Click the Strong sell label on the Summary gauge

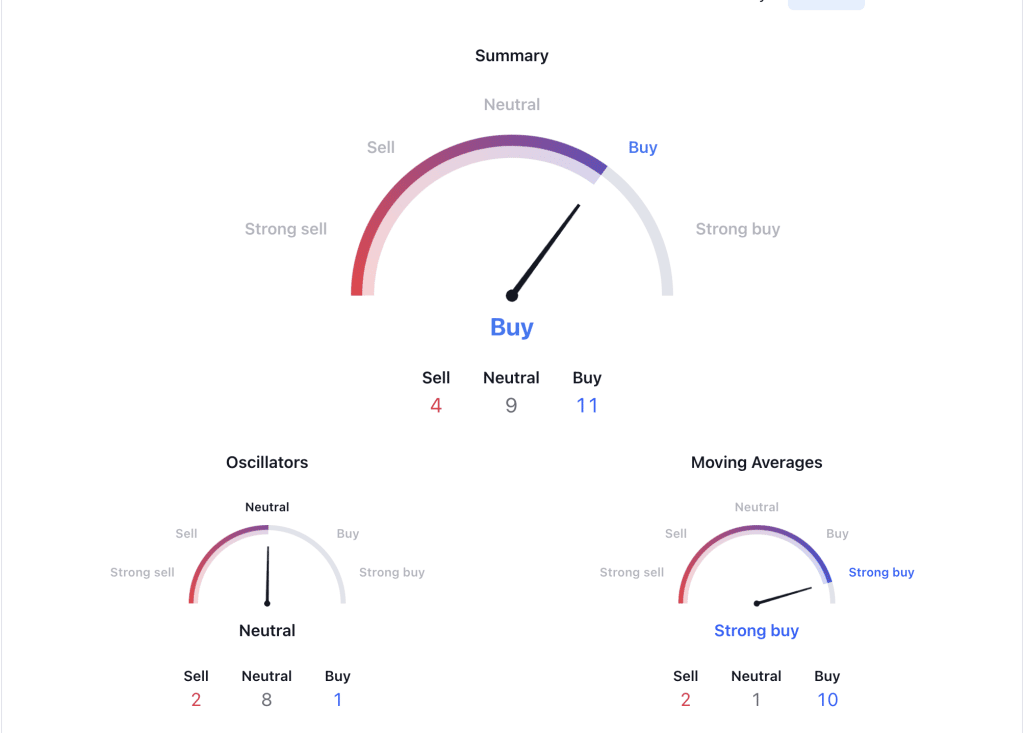(x=285, y=229)
